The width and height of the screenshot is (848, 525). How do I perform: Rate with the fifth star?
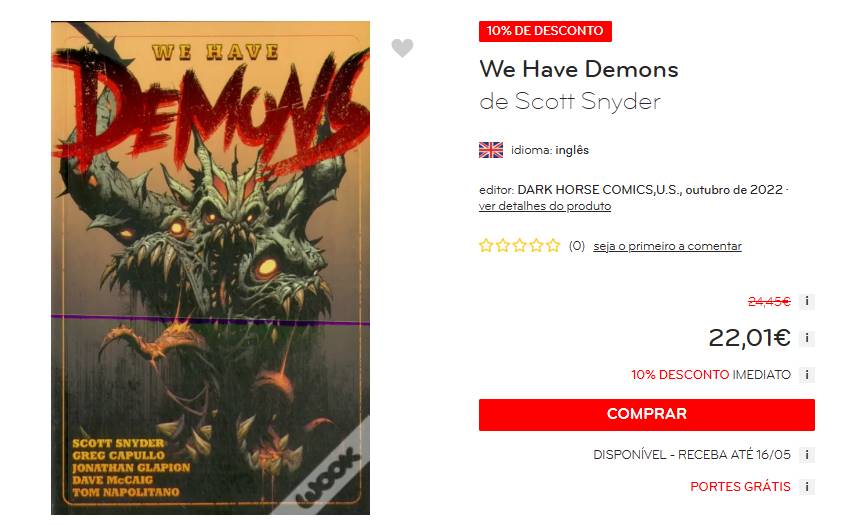click(x=553, y=246)
